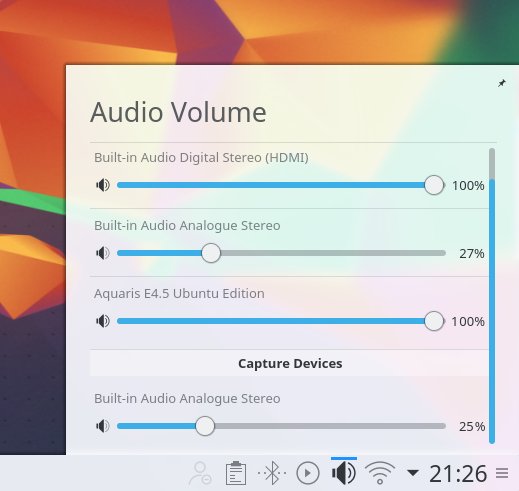Open the Bluetooth tray icon
The width and height of the screenshot is (519, 491).
point(272,473)
